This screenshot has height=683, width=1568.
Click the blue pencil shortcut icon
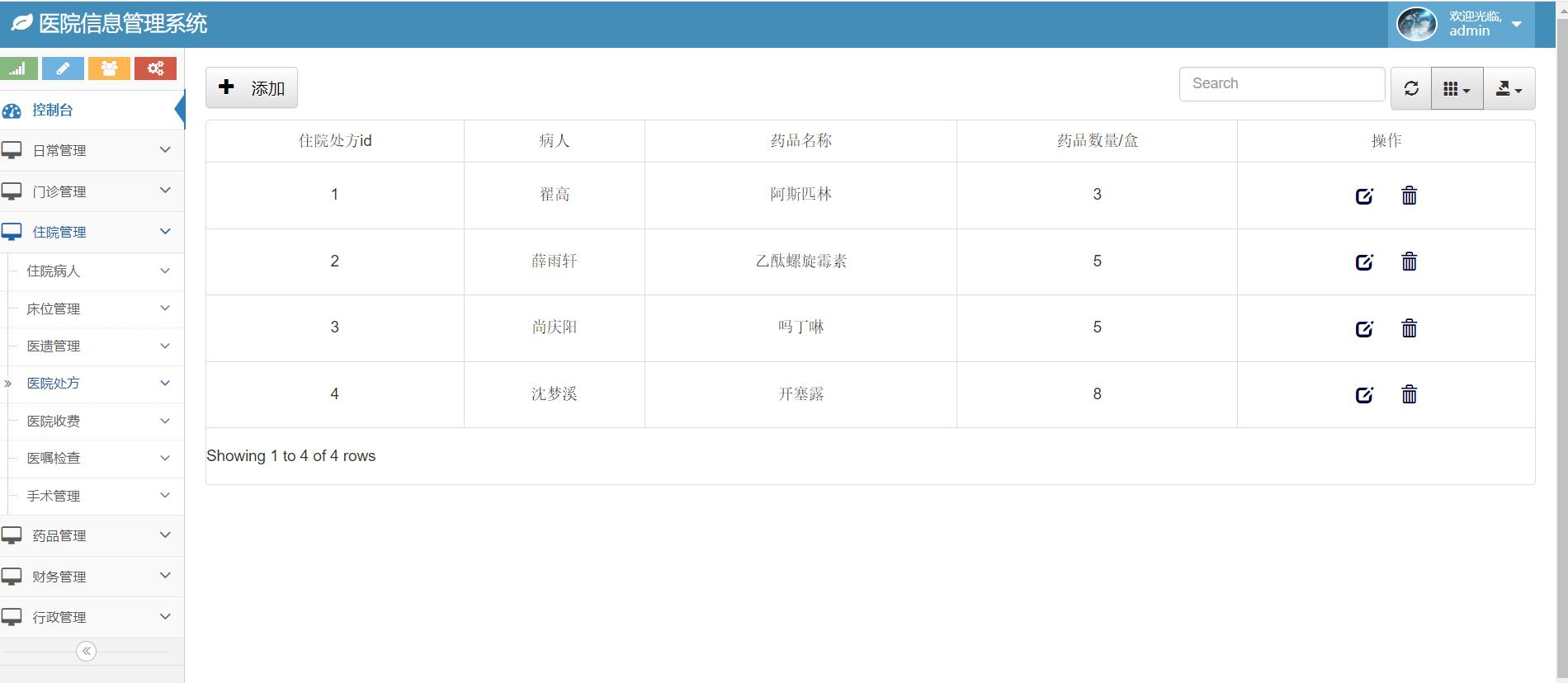coord(63,68)
